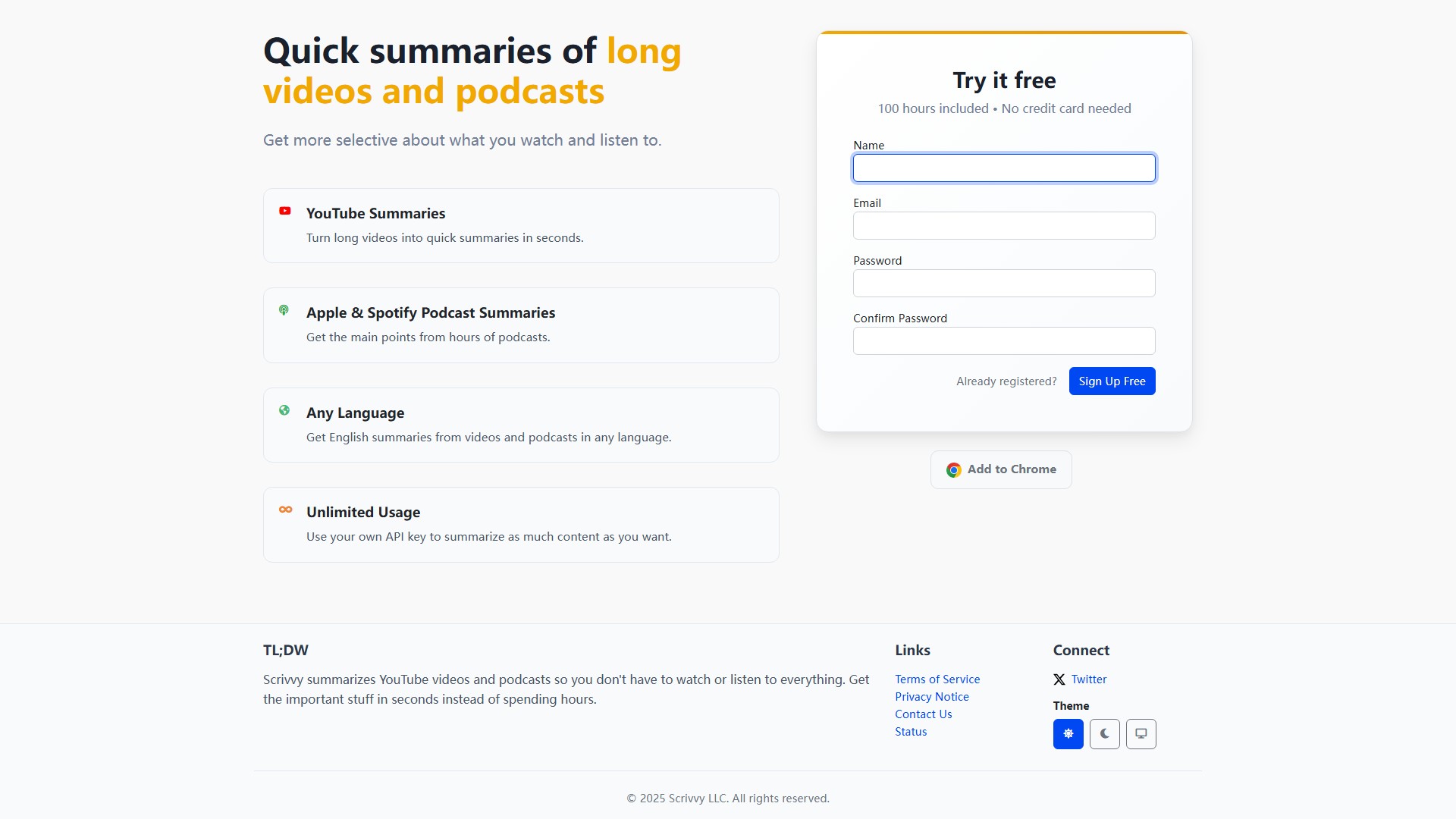Open the Already registered? link

(x=1006, y=381)
